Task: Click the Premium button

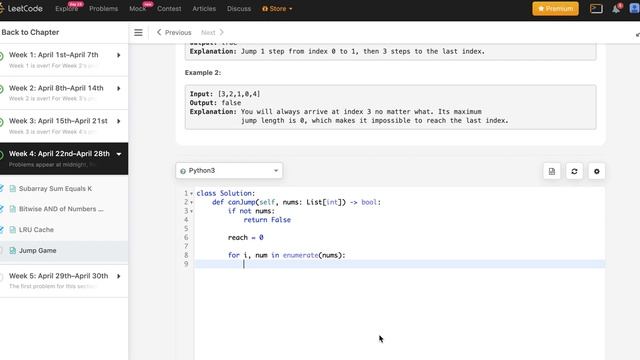Action: pyautogui.click(x=555, y=9)
